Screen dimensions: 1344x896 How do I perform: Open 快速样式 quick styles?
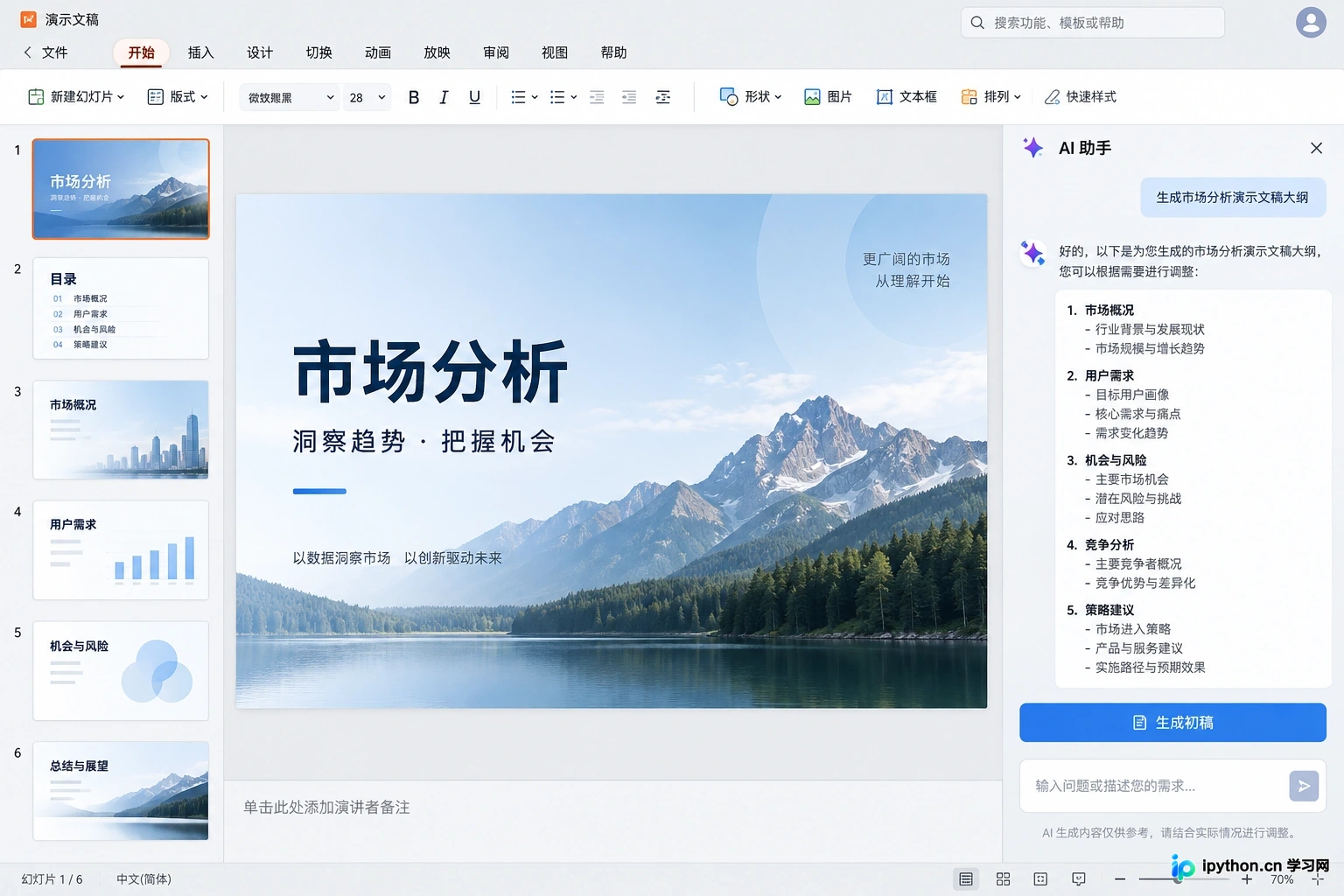tap(1081, 97)
